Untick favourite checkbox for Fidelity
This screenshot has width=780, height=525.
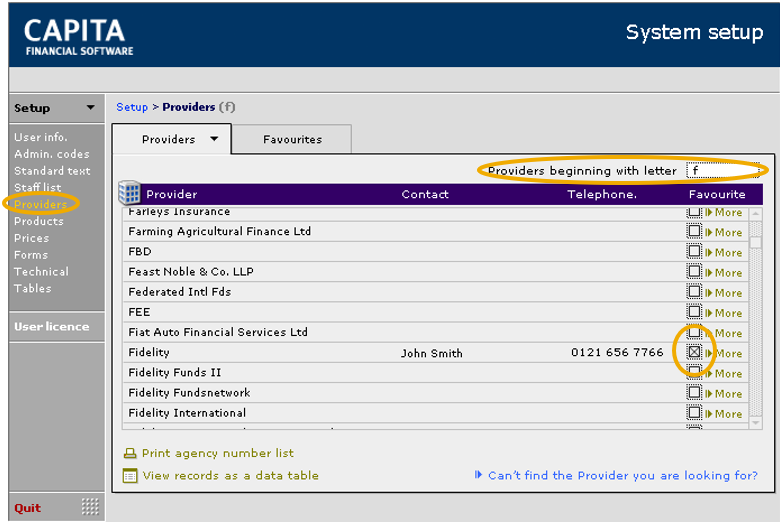tap(694, 352)
